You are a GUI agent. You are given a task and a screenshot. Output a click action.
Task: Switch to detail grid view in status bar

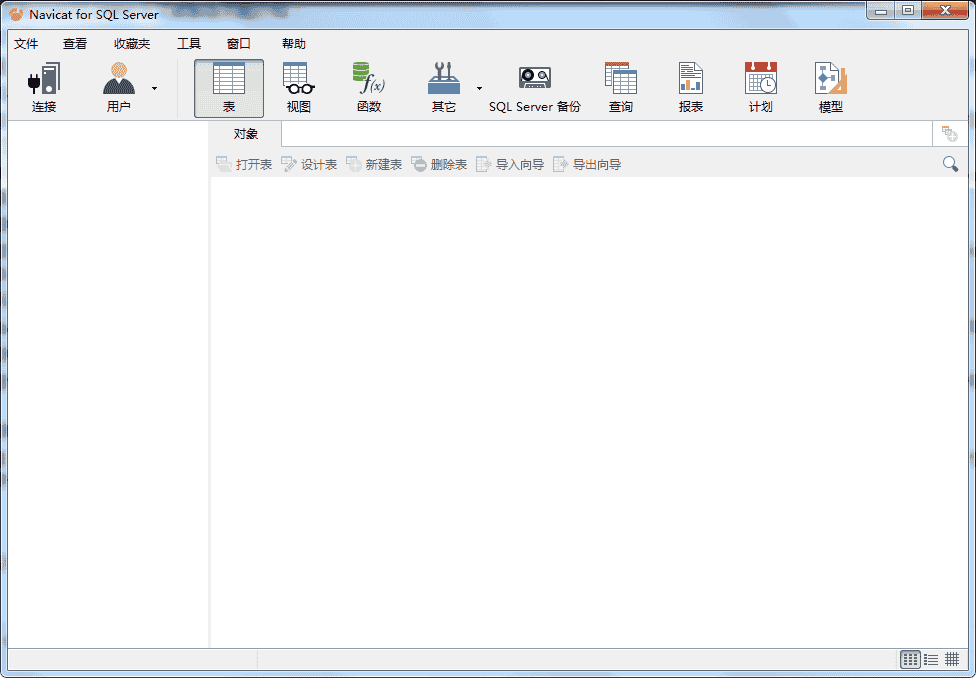coord(952,659)
